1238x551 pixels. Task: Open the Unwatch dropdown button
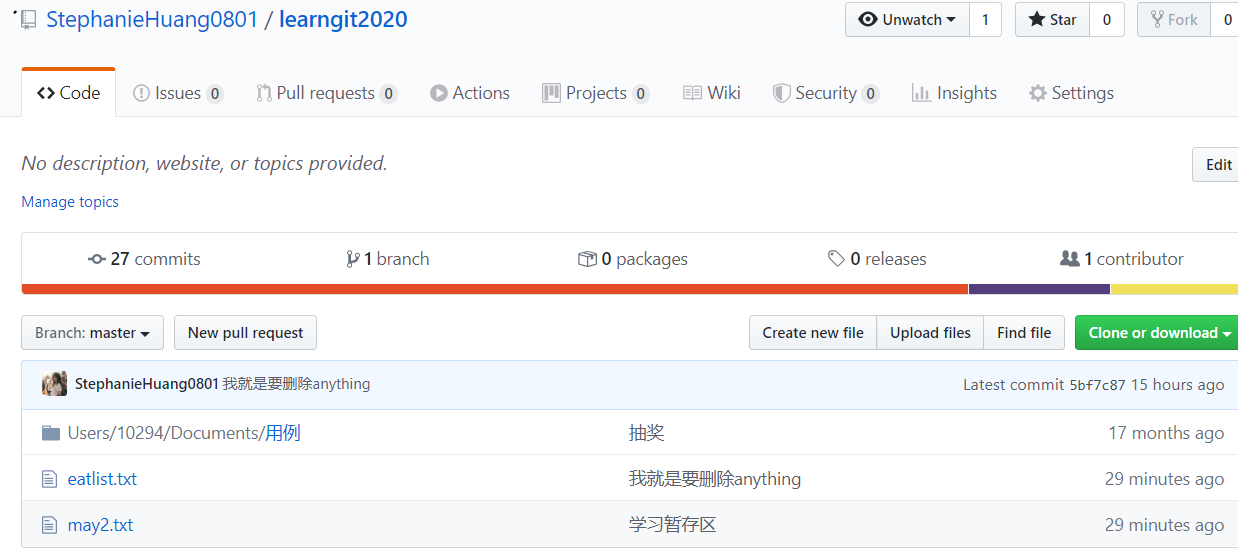pyautogui.click(x=907, y=20)
